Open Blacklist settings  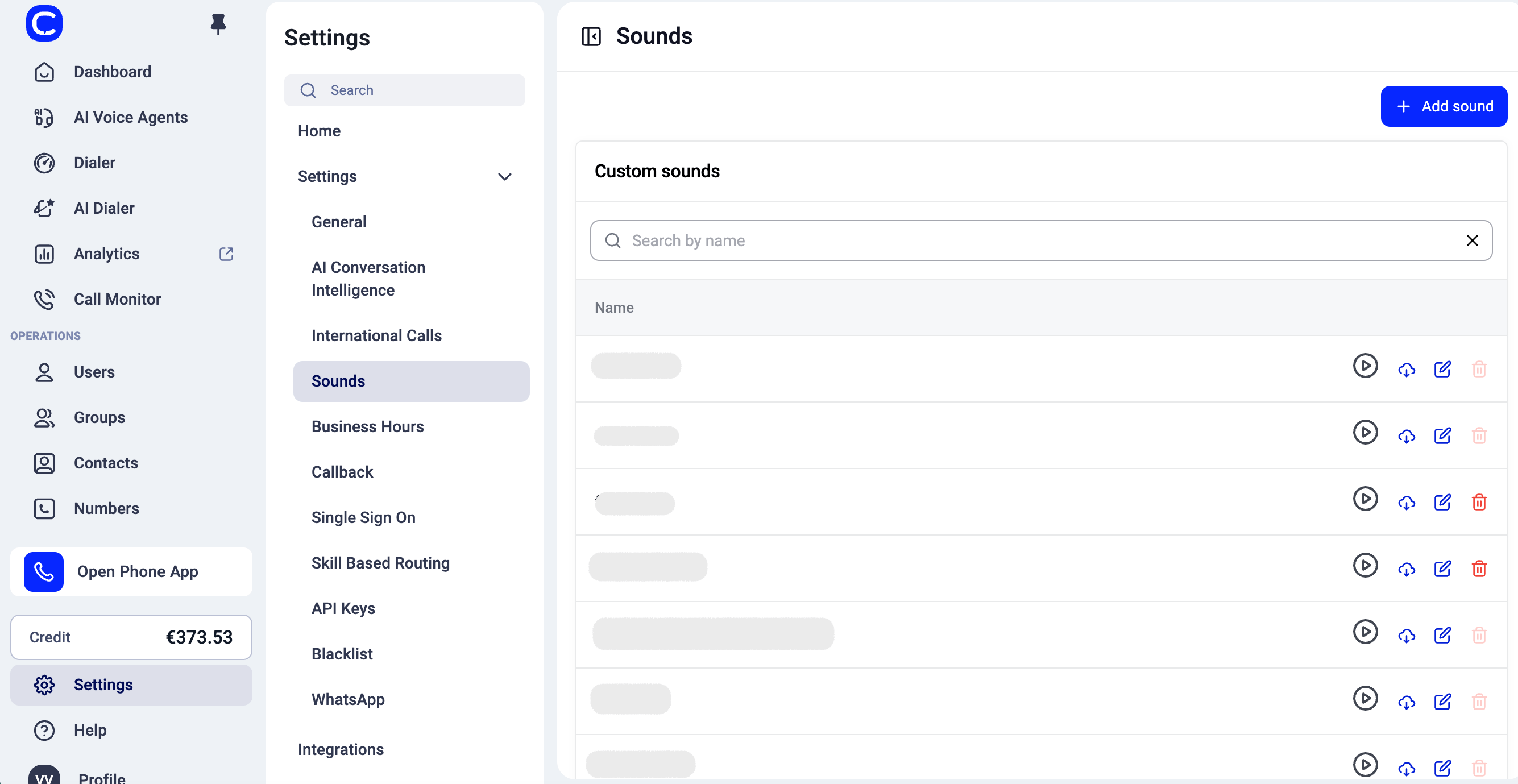342,654
